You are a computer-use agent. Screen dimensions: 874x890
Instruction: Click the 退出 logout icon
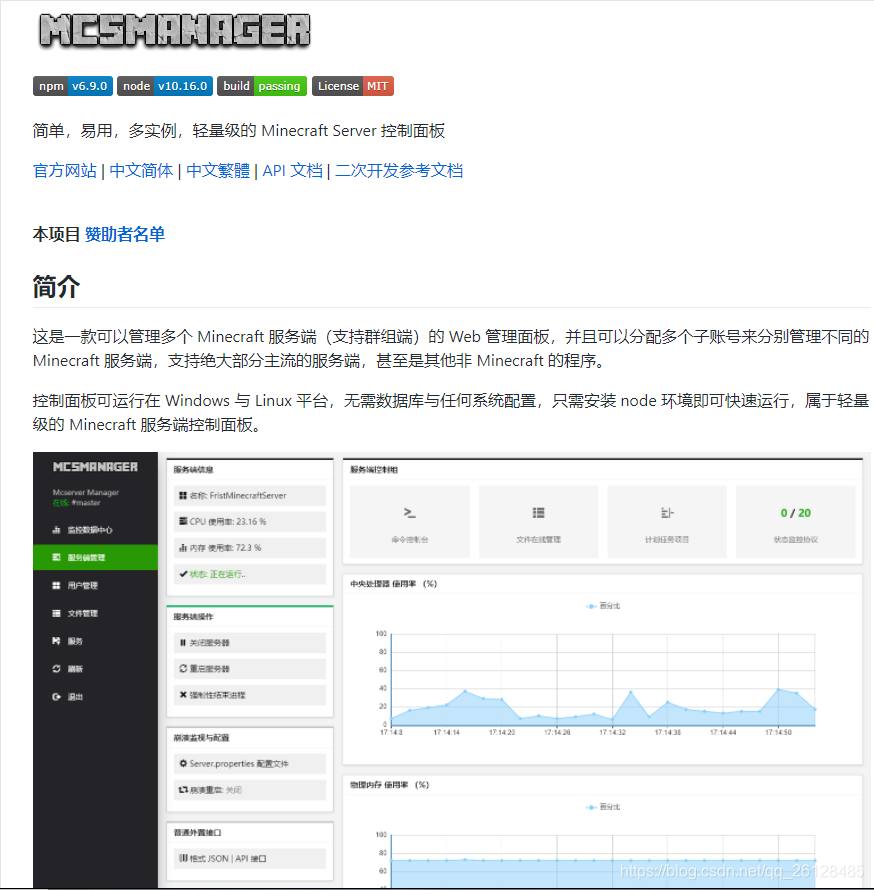56,696
